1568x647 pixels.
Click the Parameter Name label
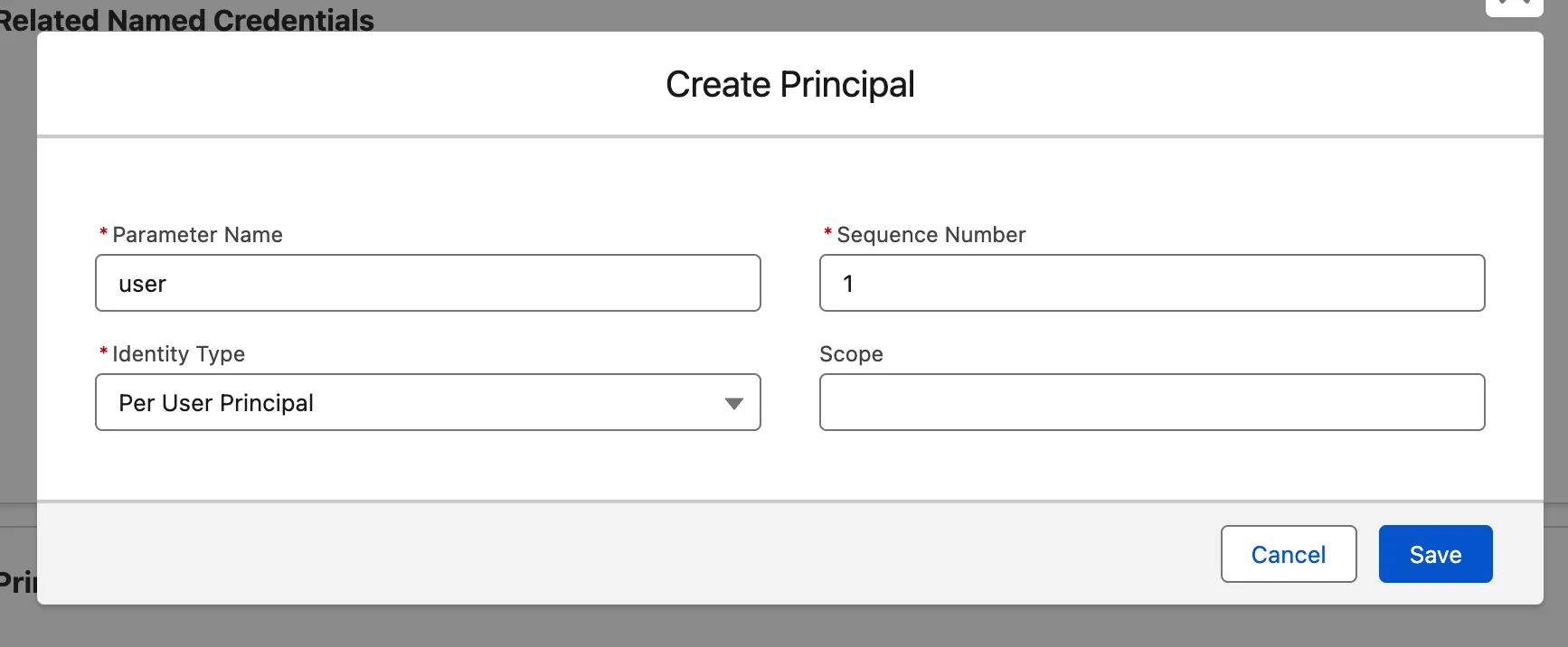[197, 235]
